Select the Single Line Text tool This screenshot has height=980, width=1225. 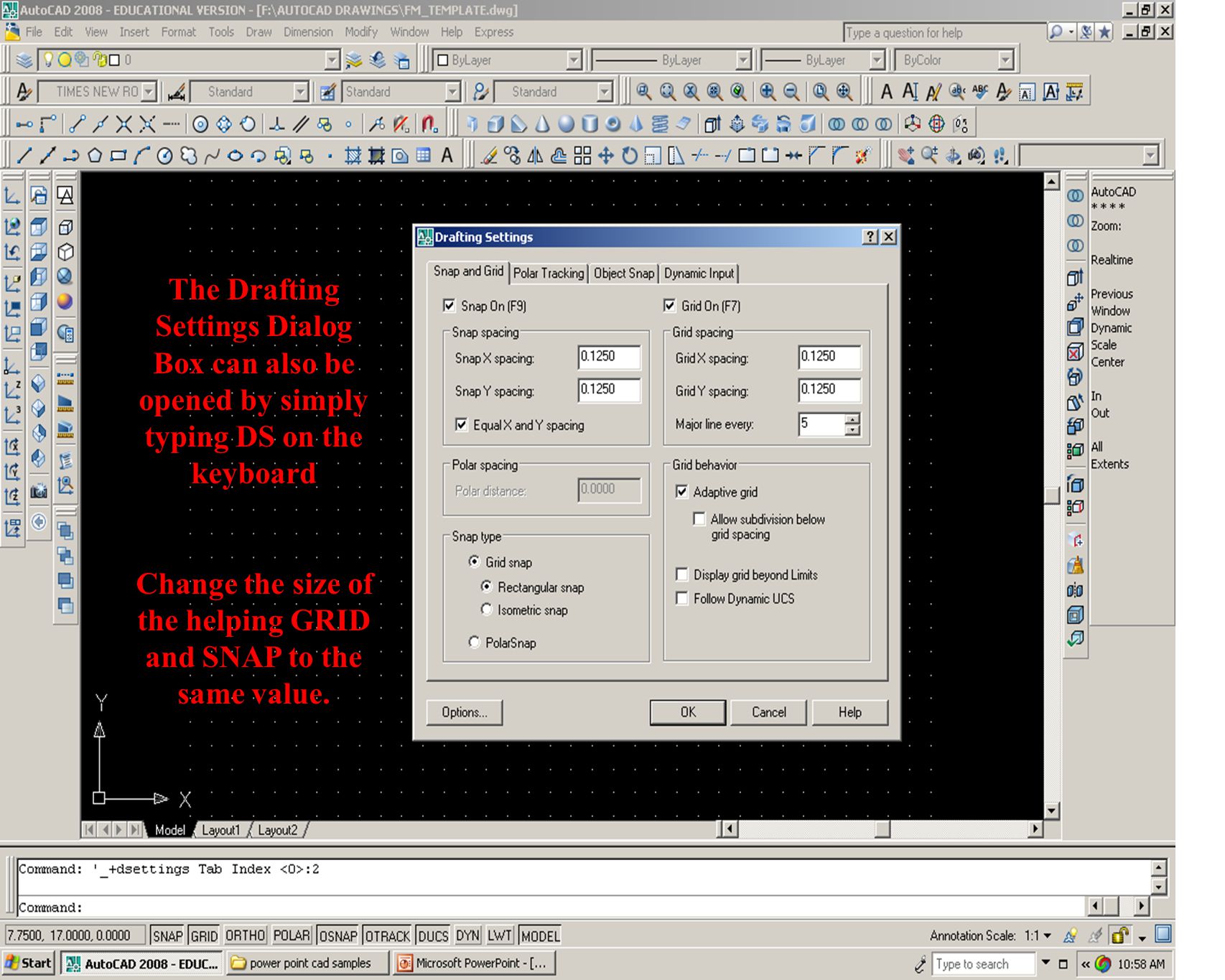910,92
